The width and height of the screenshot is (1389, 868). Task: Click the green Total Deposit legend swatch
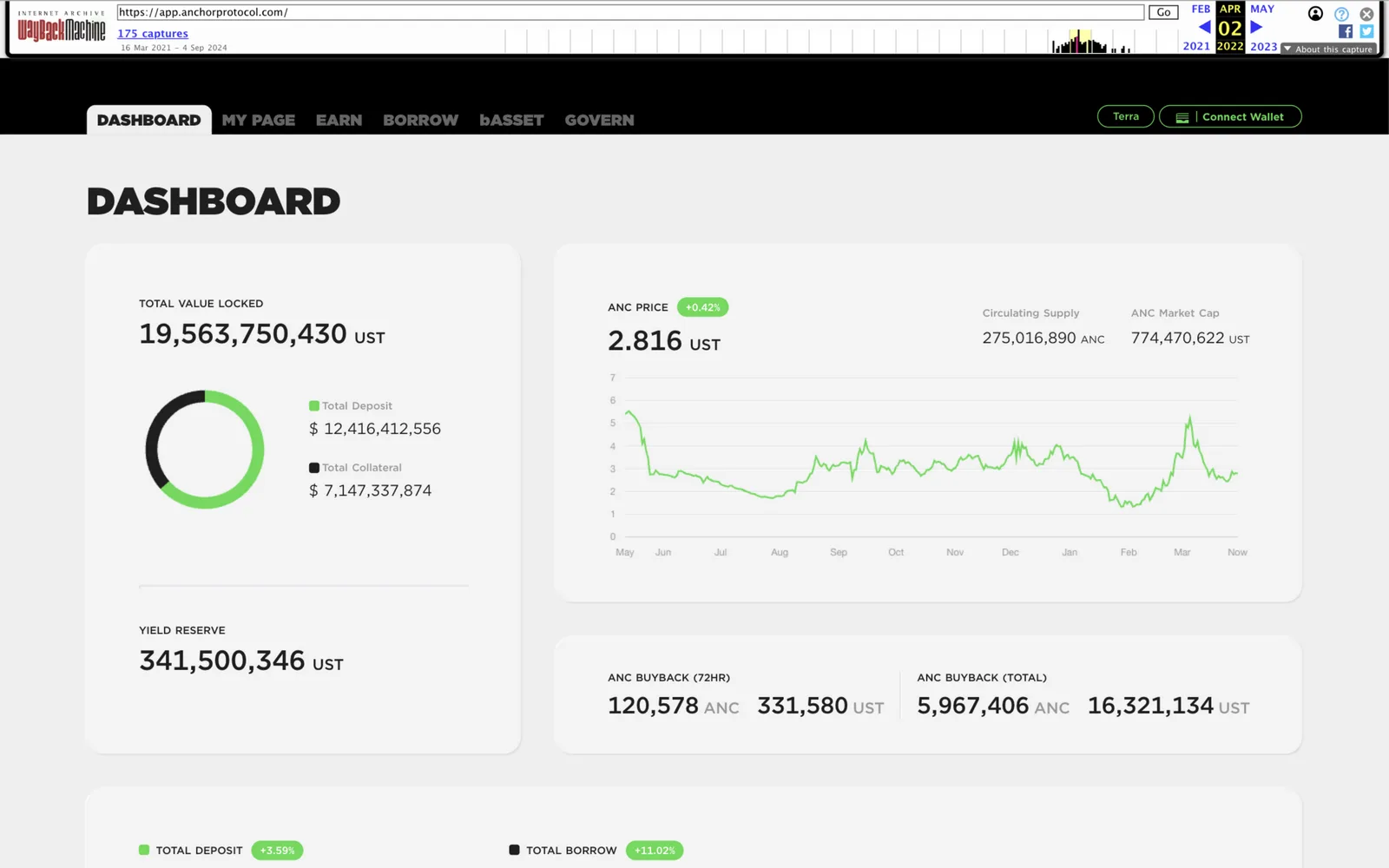pos(314,405)
